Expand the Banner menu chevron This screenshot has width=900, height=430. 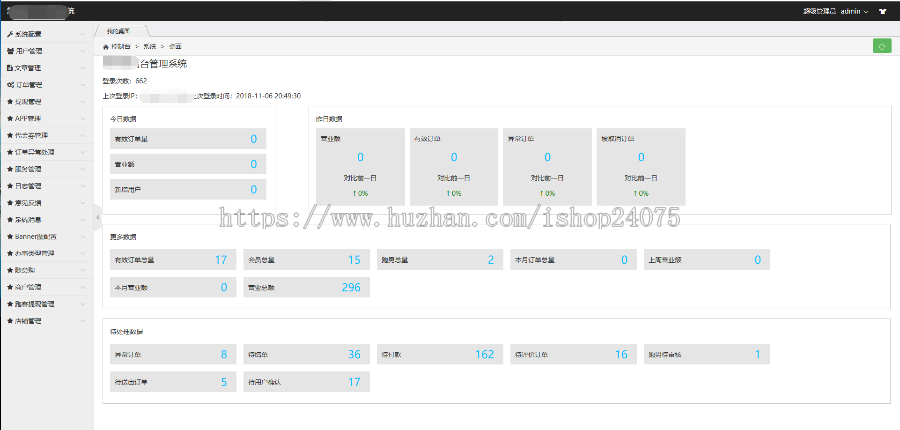pos(83,237)
